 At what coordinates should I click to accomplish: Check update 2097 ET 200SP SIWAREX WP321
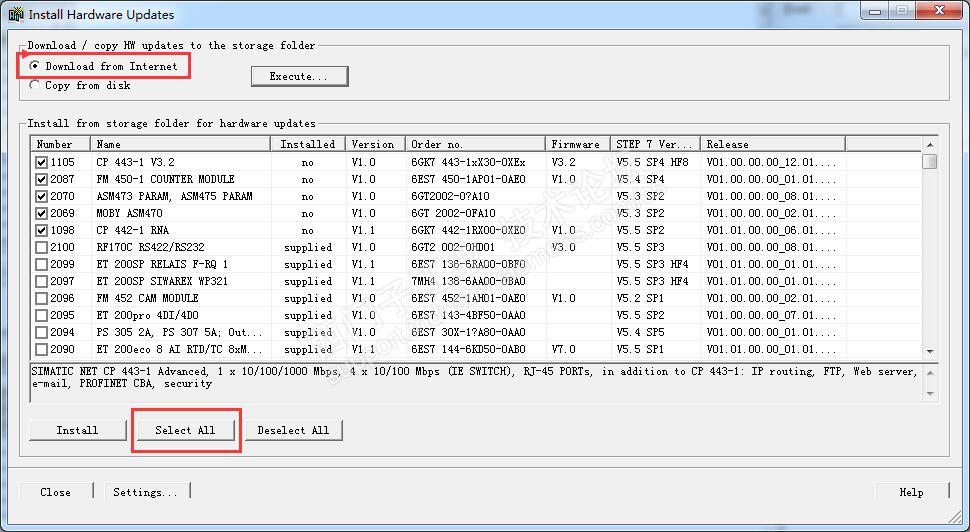click(x=41, y=281)
